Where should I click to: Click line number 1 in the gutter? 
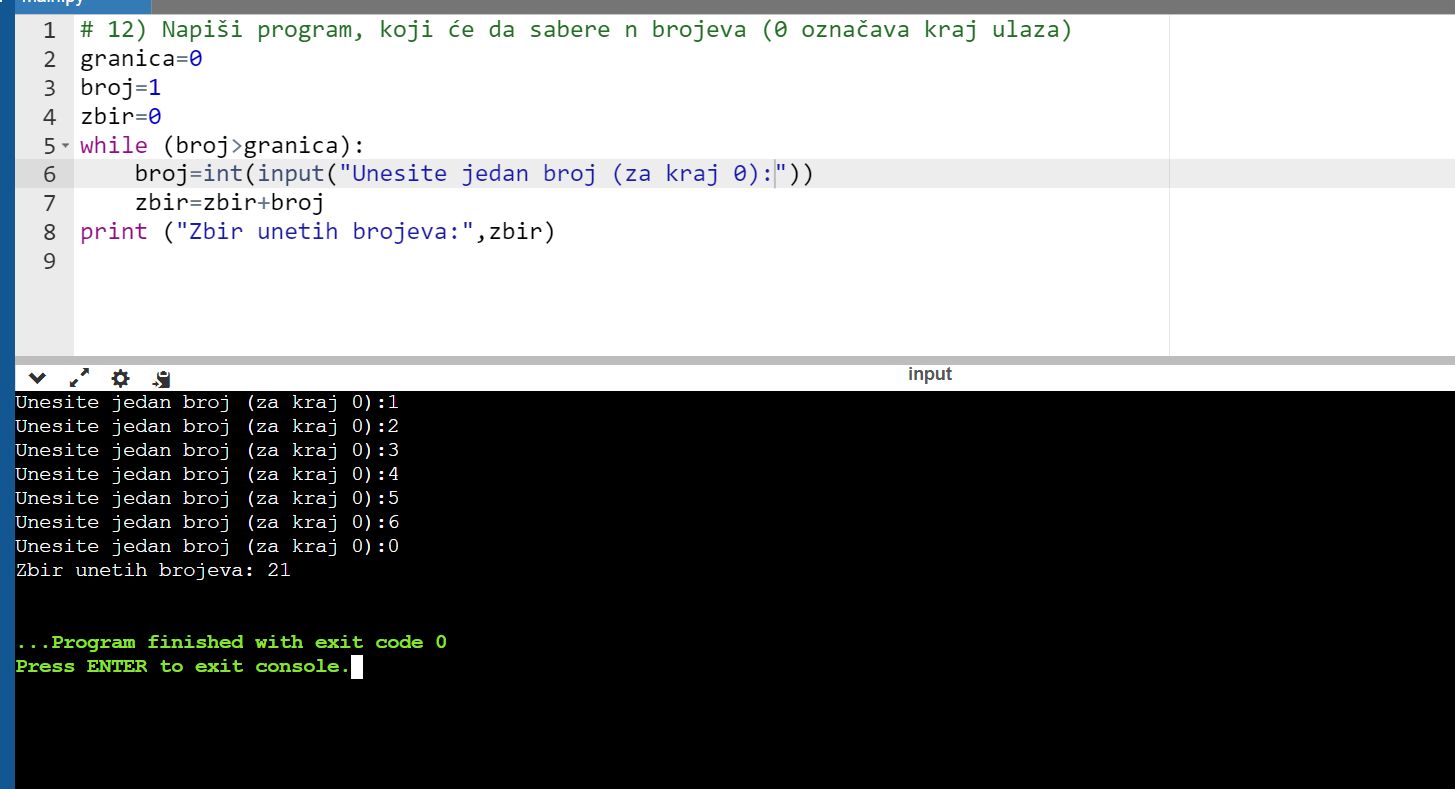[49, 31]
